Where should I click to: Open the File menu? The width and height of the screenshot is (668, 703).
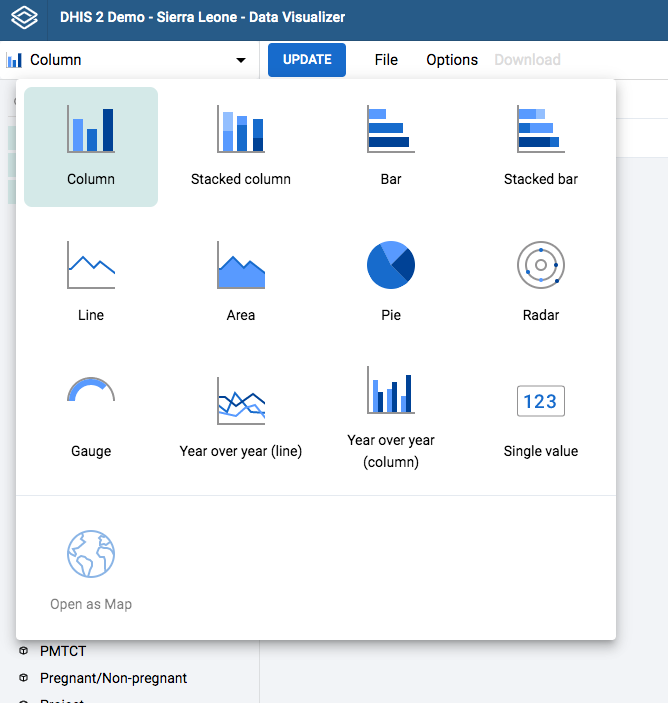click(x=386, y=60)
